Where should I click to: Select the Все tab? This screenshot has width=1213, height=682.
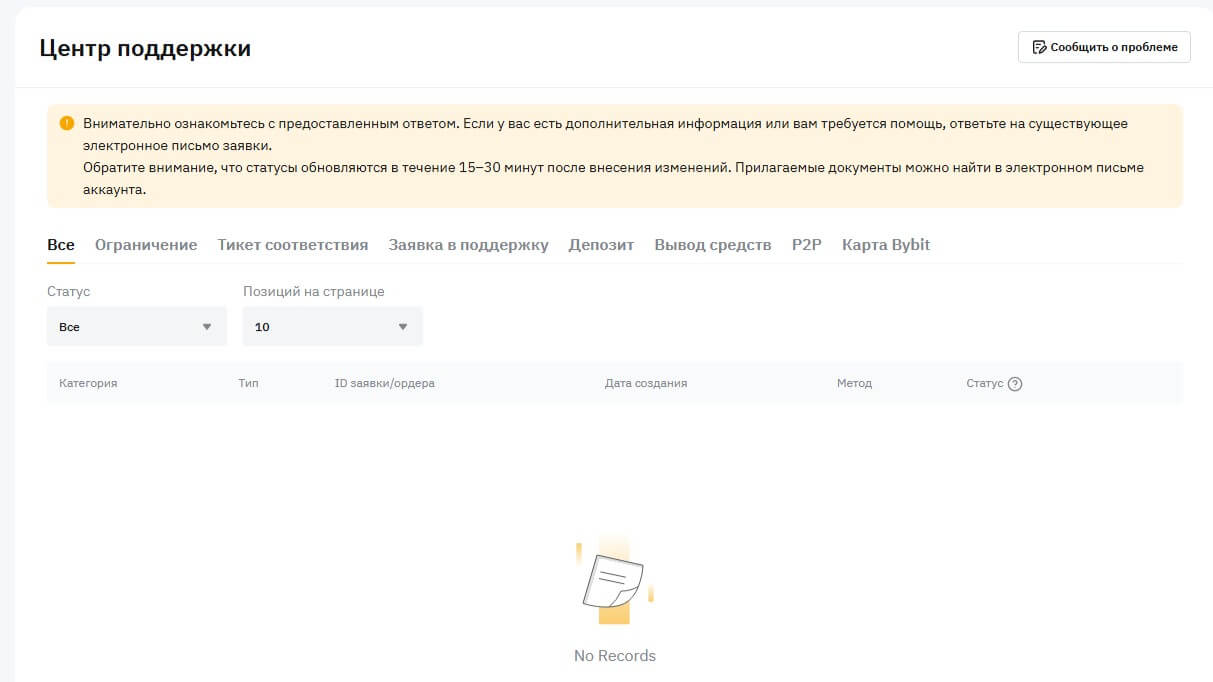pyautogui.click(x=61, y=245)
